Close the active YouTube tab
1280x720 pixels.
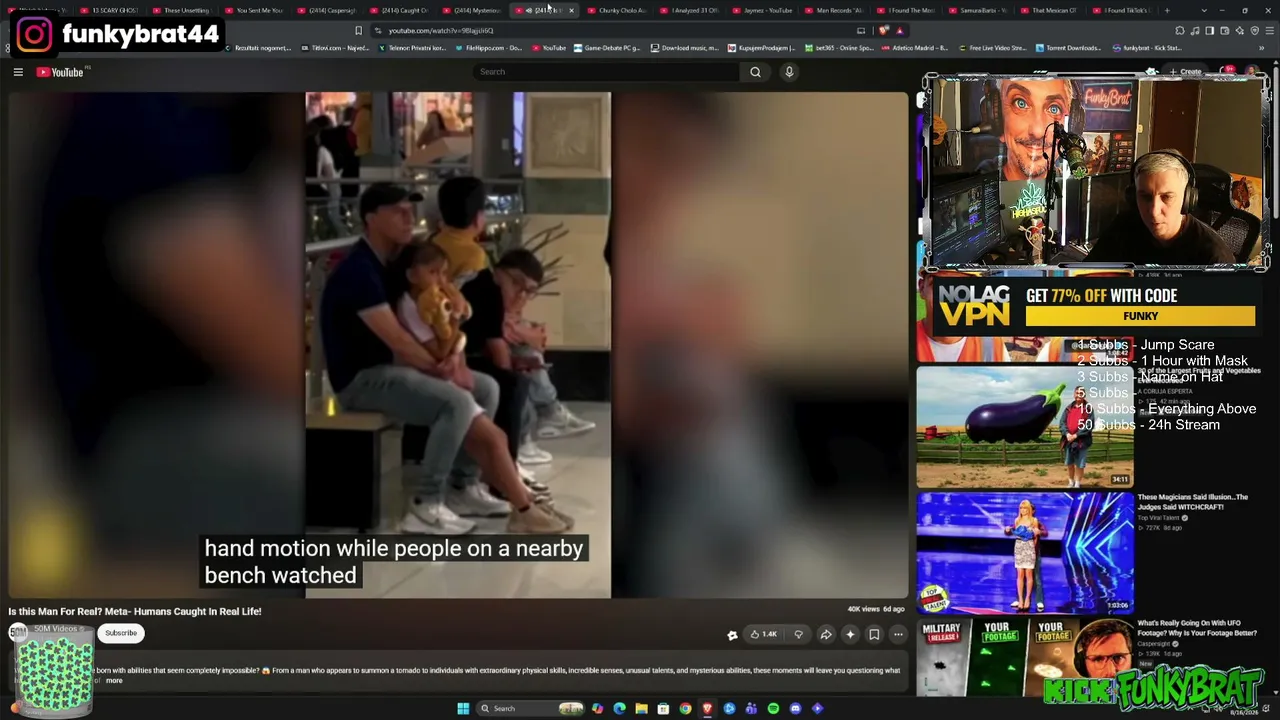coord(572,10)
